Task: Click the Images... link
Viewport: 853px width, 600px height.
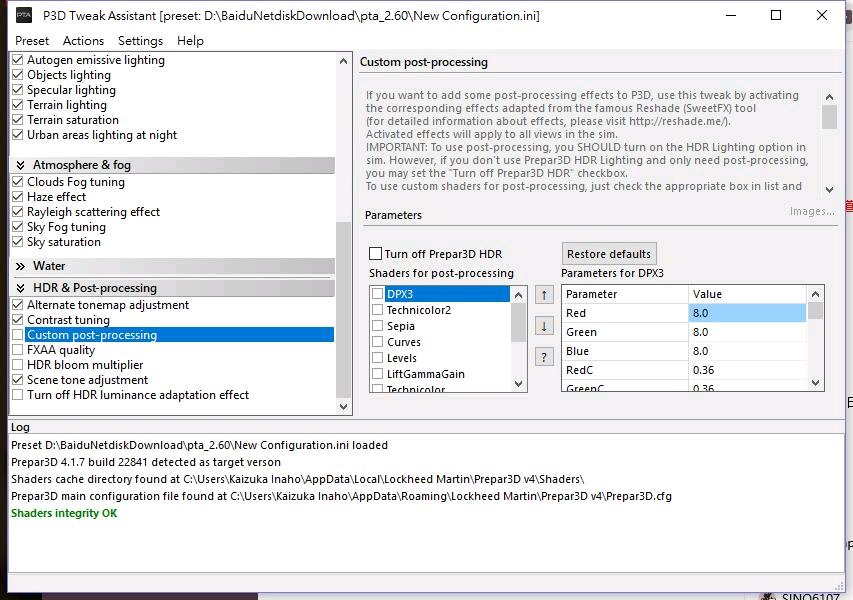Action: point(812,211)
